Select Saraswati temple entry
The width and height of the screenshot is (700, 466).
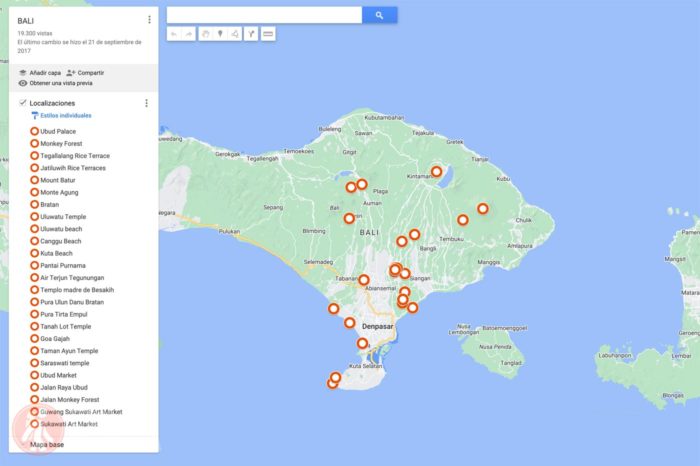coord(59,363)
